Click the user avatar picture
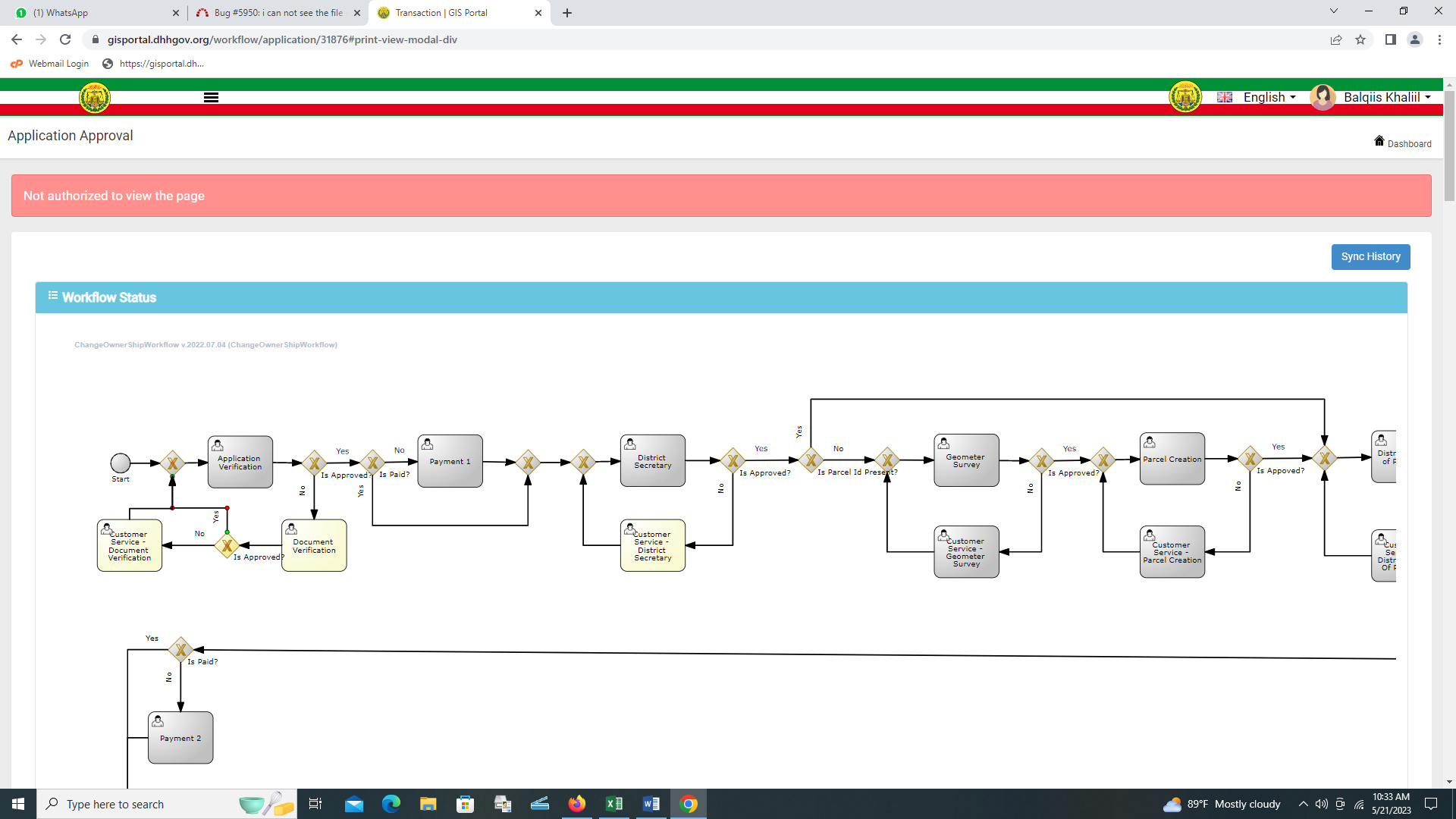1456x819 pixels. pyautogui.click(x=1323, y=97)
